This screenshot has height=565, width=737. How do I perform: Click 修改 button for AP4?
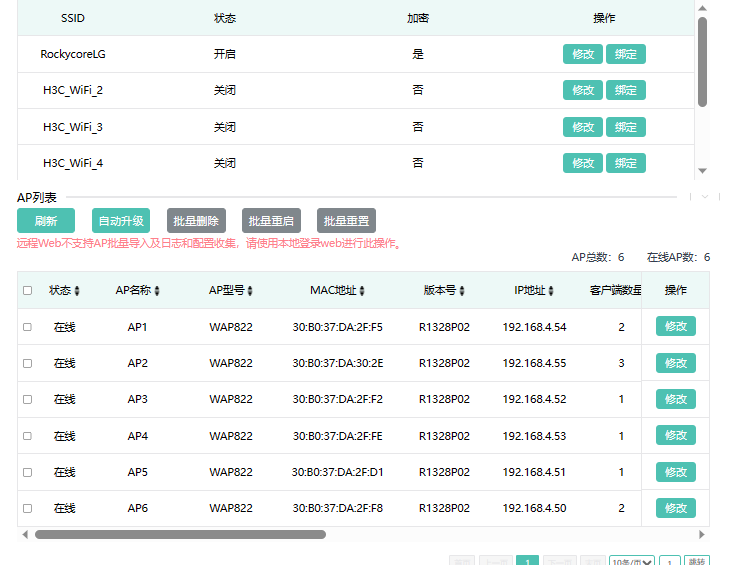pyautogui.click(x=676, y=435)
